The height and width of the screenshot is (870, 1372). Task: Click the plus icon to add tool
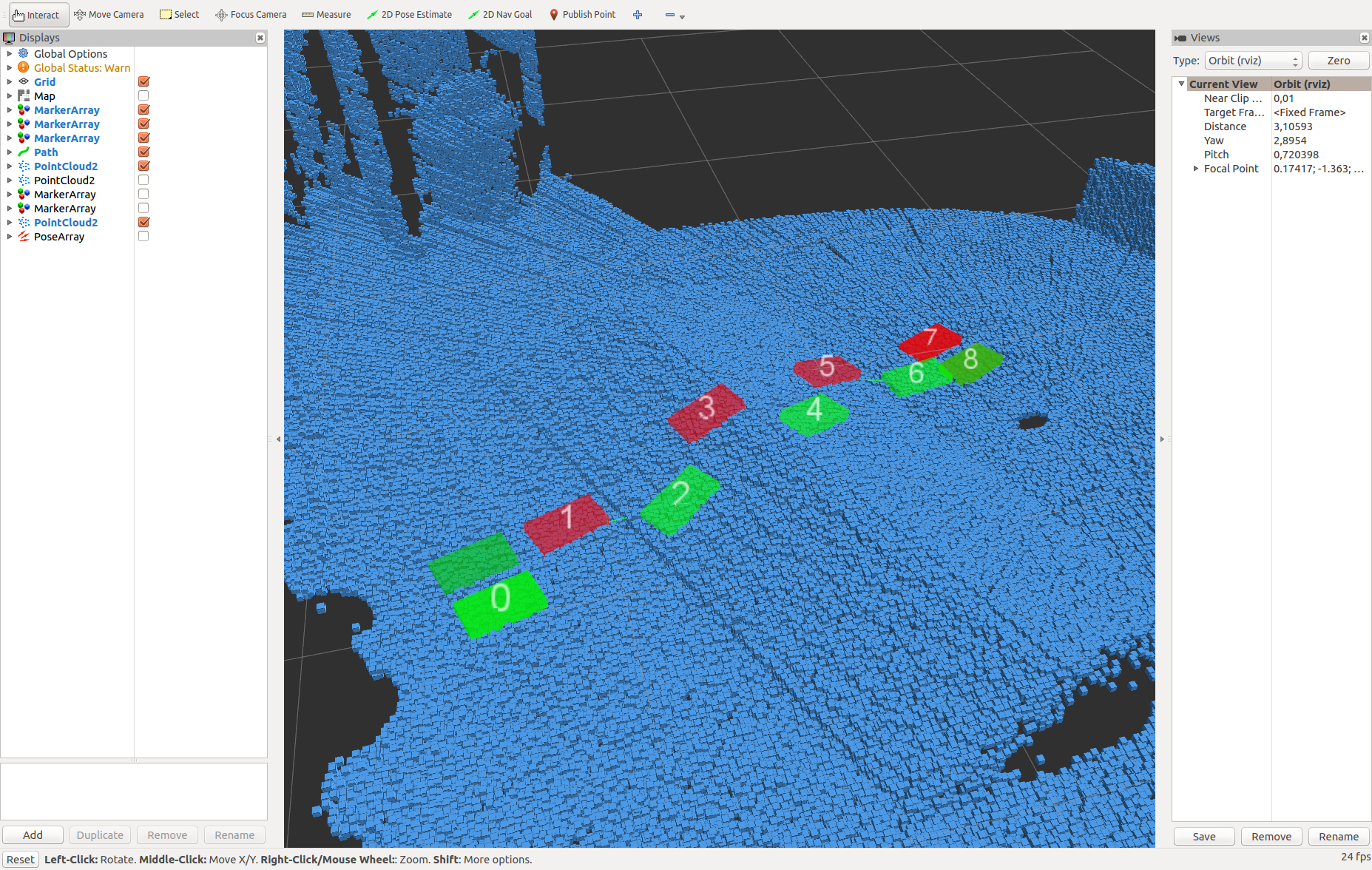coord(638,15)
